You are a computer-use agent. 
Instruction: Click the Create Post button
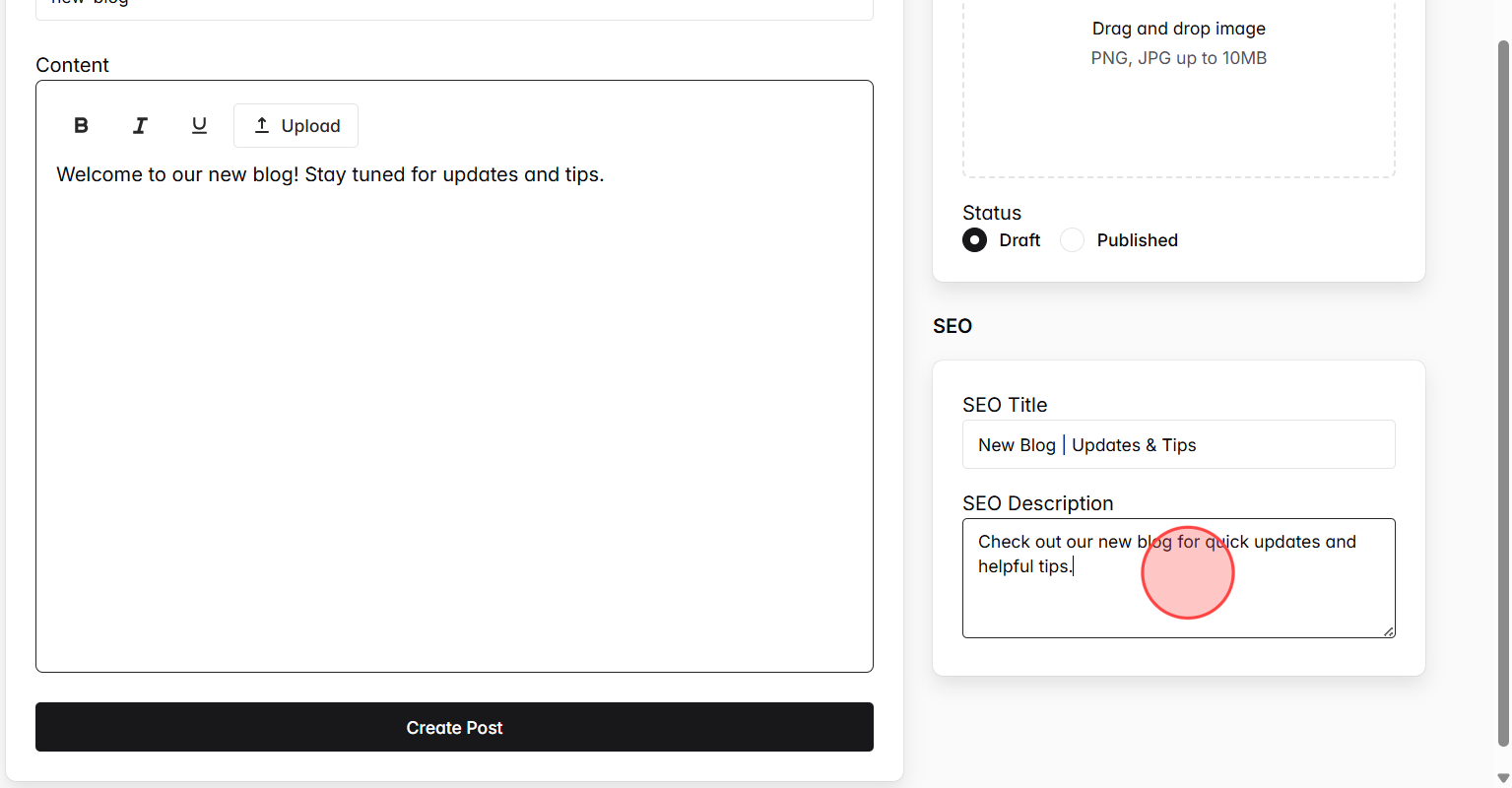(453, 727)
